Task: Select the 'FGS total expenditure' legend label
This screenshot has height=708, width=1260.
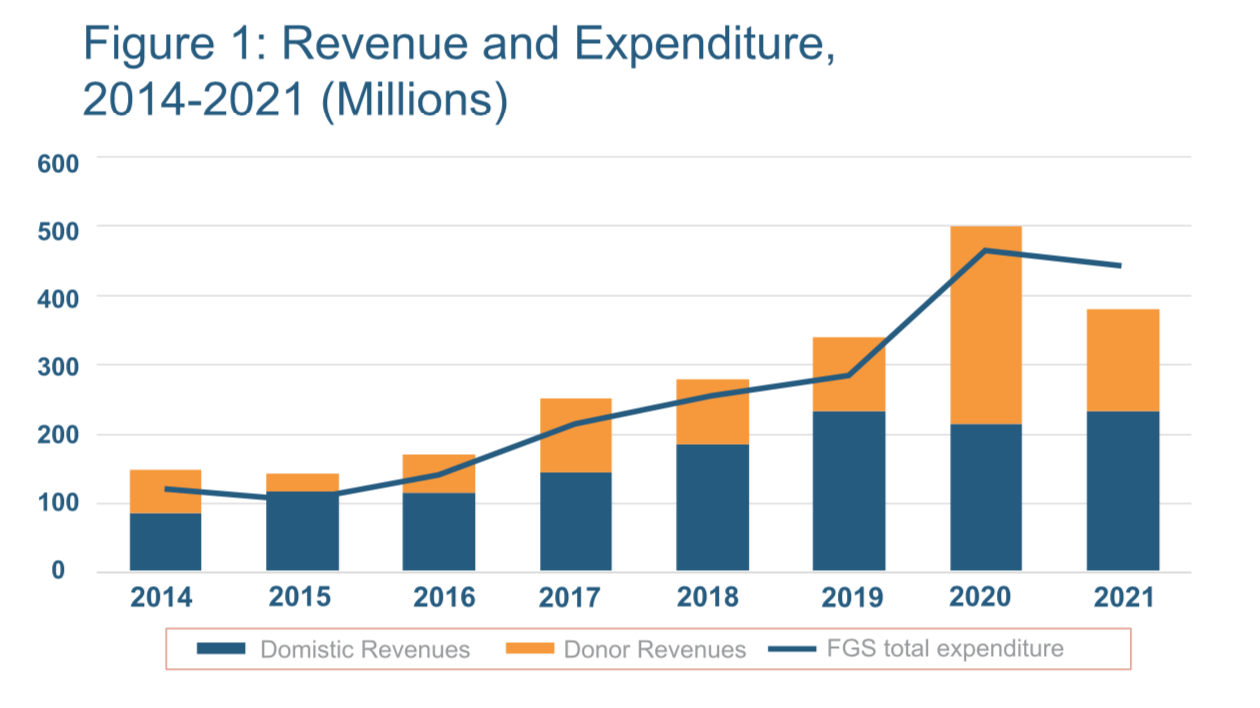Action: pos(946,649)
